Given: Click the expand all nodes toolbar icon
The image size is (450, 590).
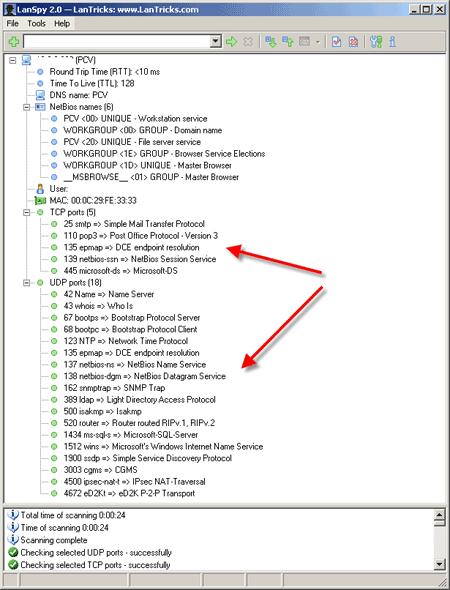Looking at the screenshot, I should click(x=271, y=42).
